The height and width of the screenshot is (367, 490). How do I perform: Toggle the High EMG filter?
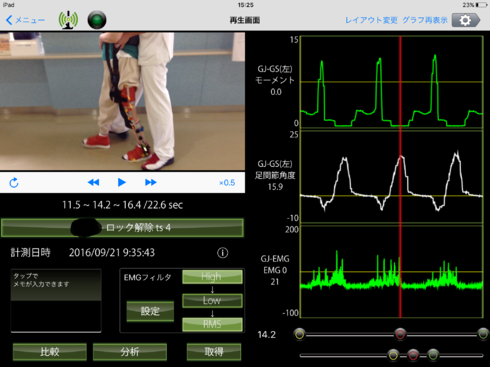click(x=212, y=277)
